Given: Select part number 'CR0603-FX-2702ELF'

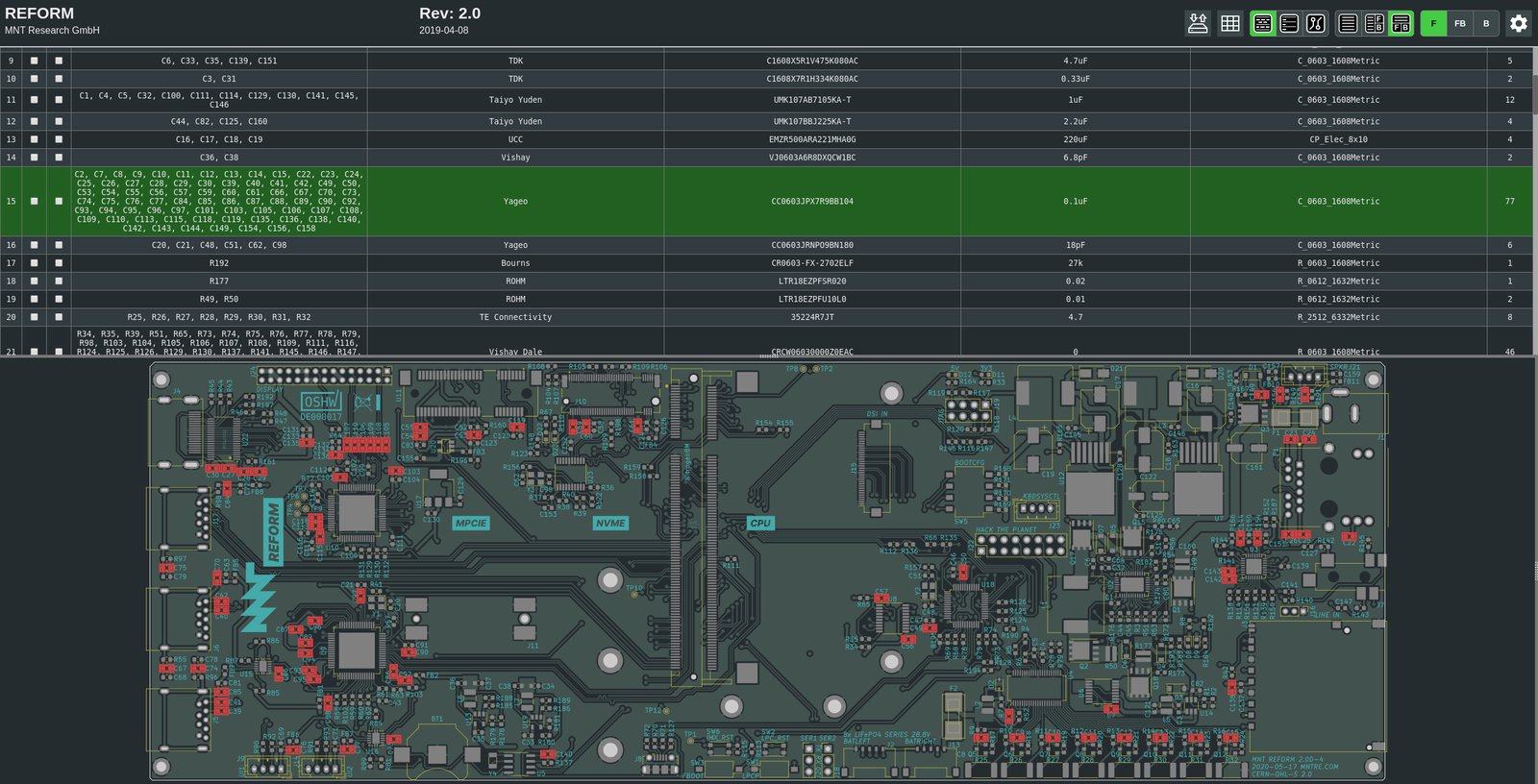Looking at the screenshot, I should coord(812,262).
